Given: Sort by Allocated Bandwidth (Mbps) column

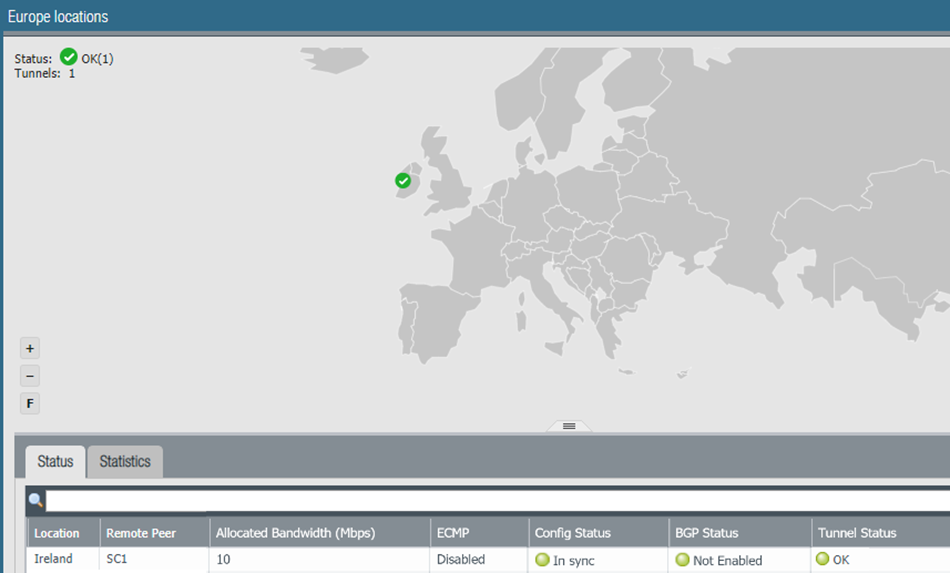Looking at the screenshot, I should (295, 533).
